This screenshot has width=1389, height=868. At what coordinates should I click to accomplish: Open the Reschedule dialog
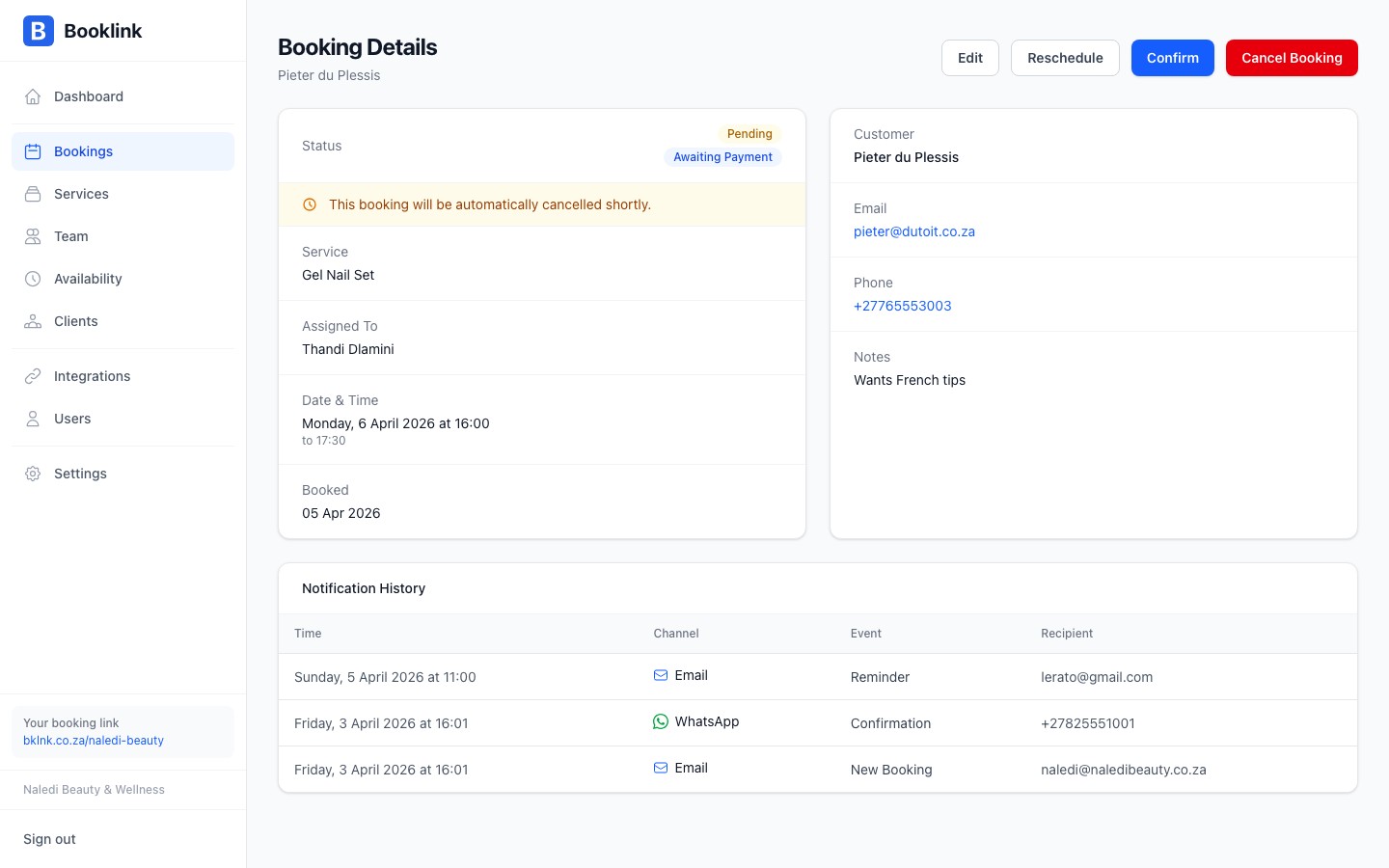[1065, 58]
